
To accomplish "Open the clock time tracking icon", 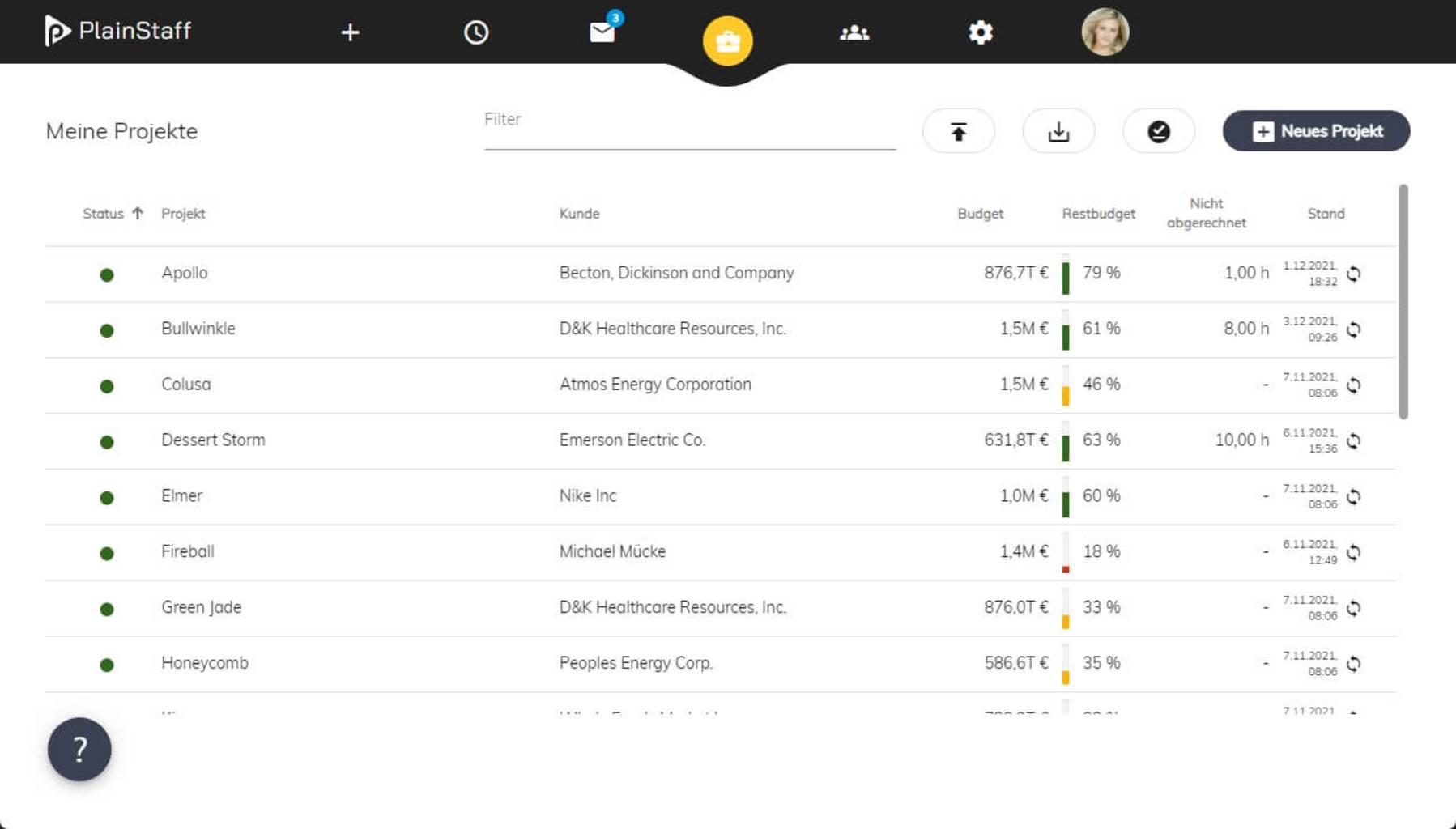I will click(x=476, y=32).
